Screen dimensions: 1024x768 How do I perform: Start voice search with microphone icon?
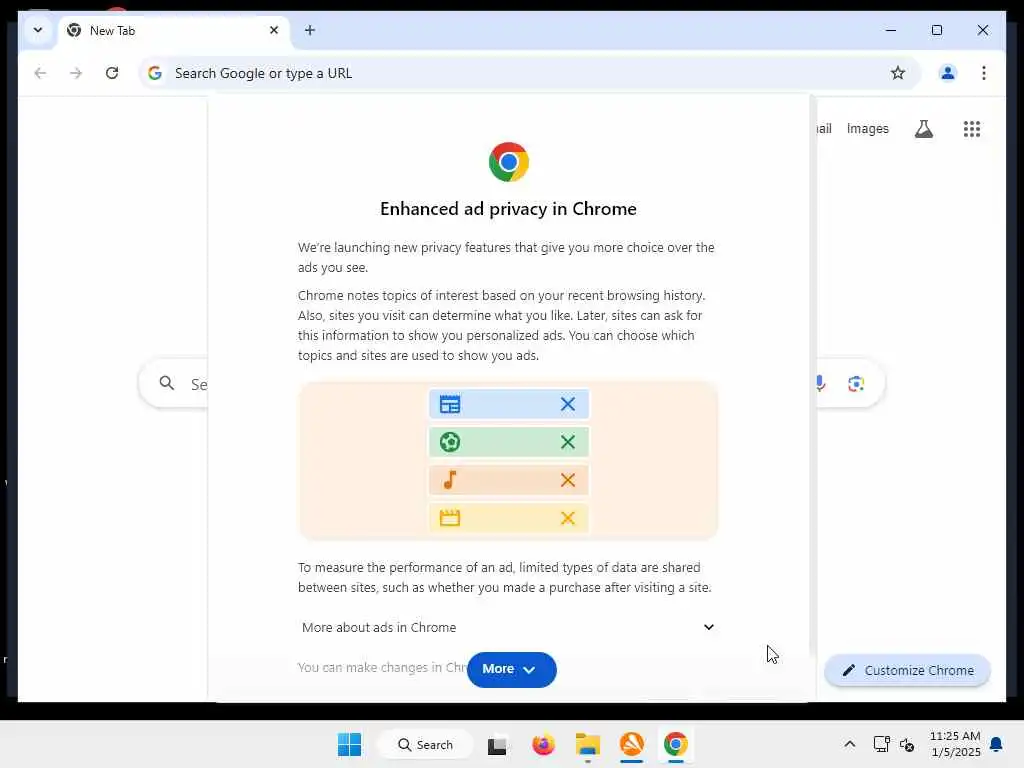click(x=820, y=383)
